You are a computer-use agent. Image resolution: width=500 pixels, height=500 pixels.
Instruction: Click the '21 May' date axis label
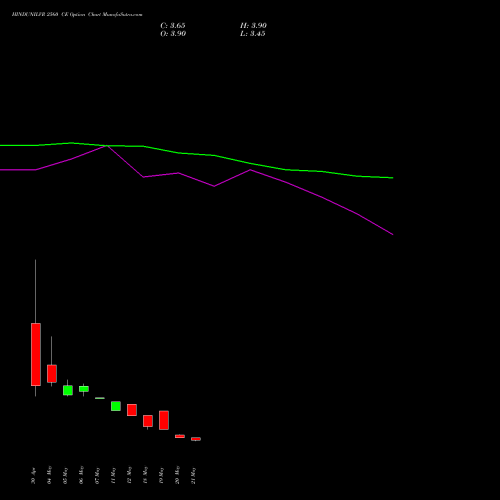[193, 475]
